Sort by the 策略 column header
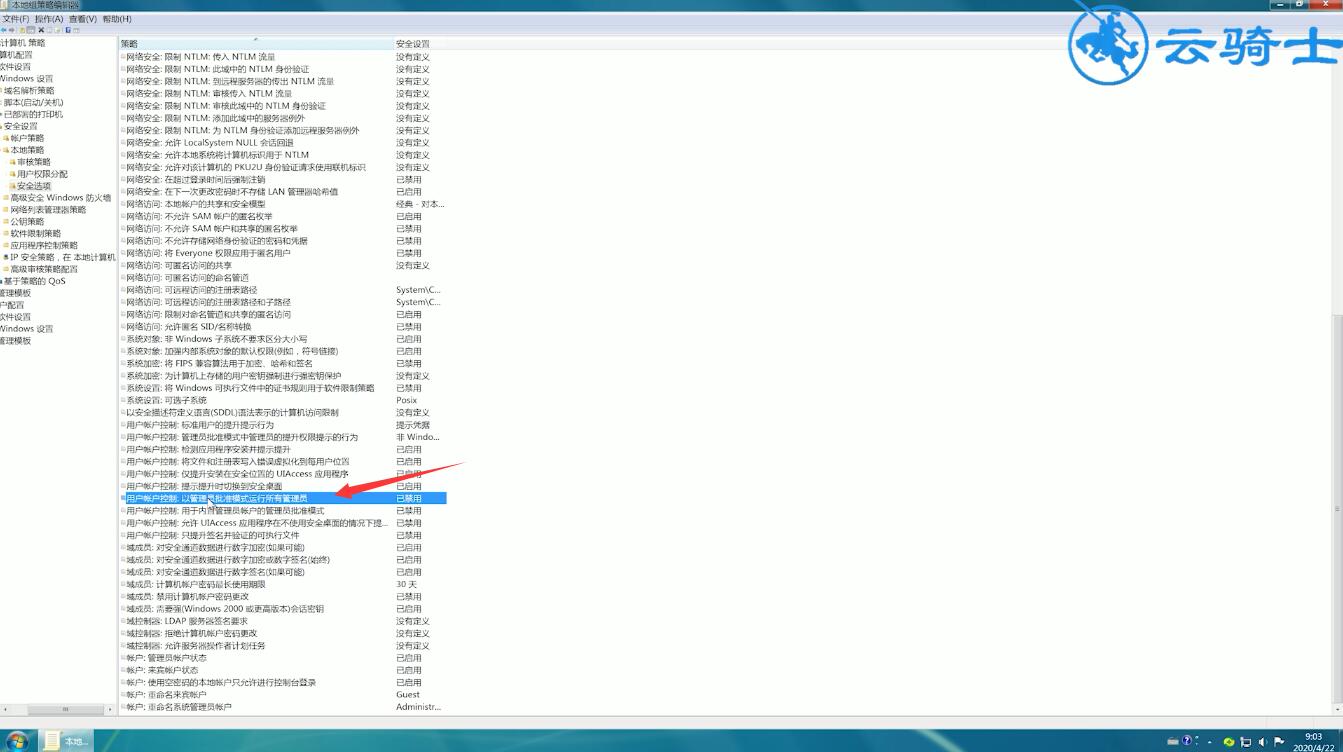Screen dimensions: 1343x752 pos(257,44)
